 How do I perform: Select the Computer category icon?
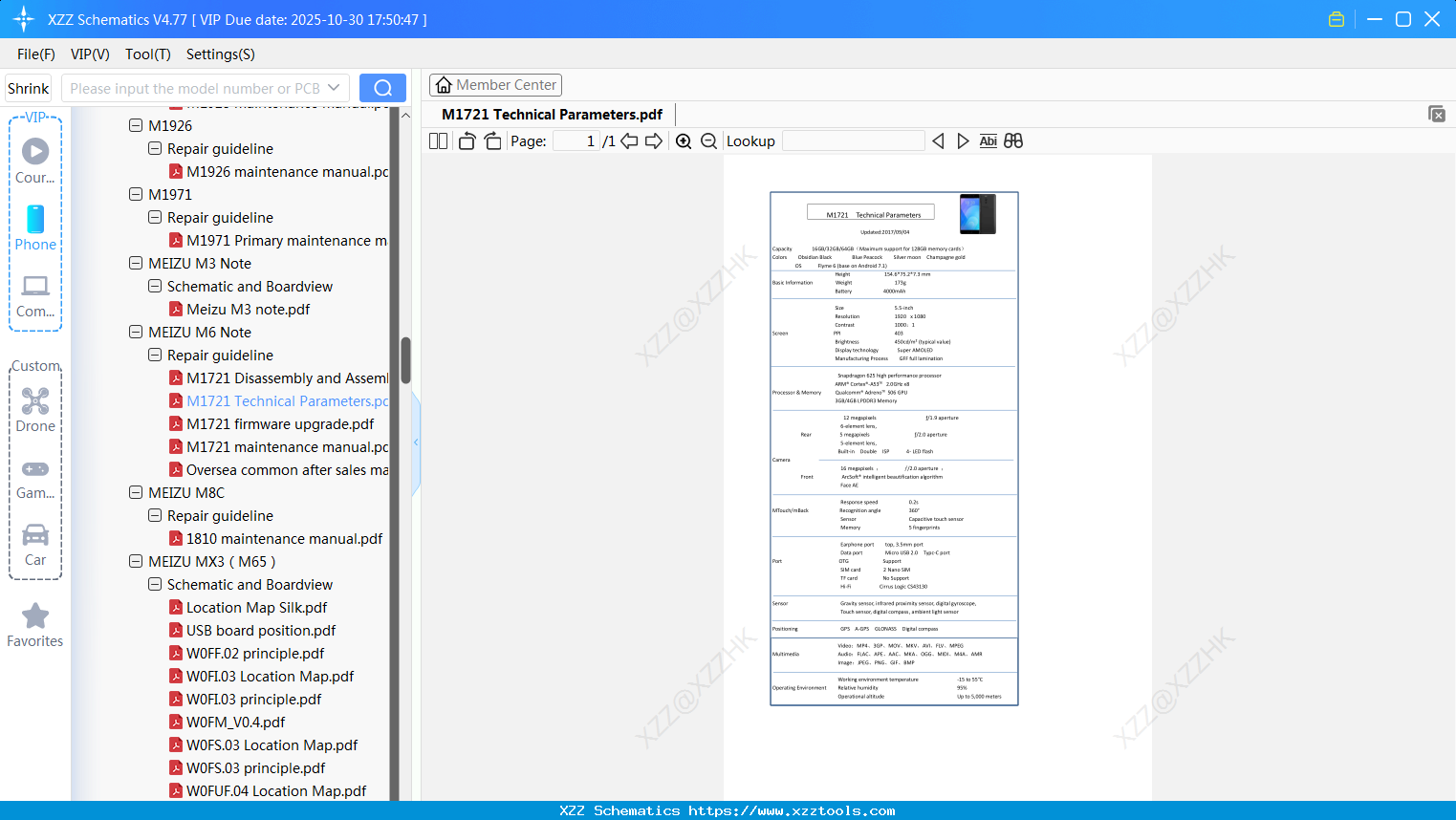click(35, 295)
